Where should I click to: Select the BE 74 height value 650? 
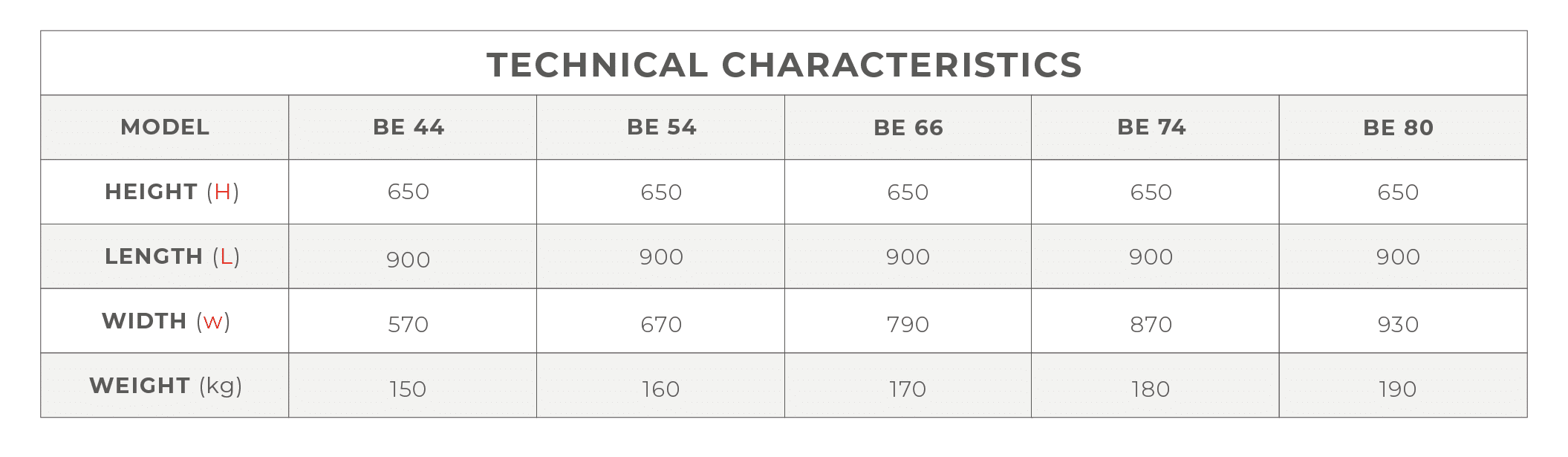click(x=1151, y=192)
